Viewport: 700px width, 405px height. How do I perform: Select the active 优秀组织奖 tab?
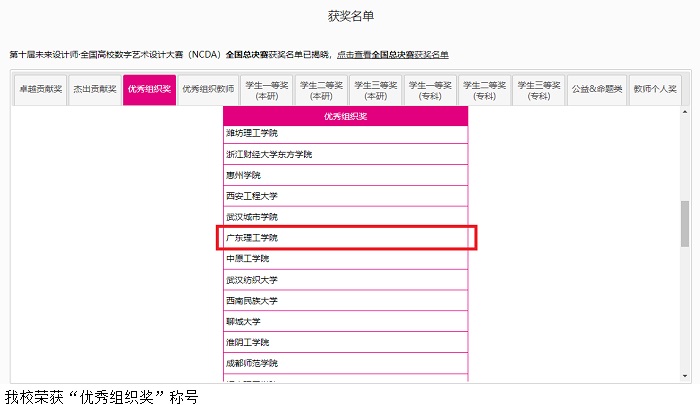(x=149, y=89)
